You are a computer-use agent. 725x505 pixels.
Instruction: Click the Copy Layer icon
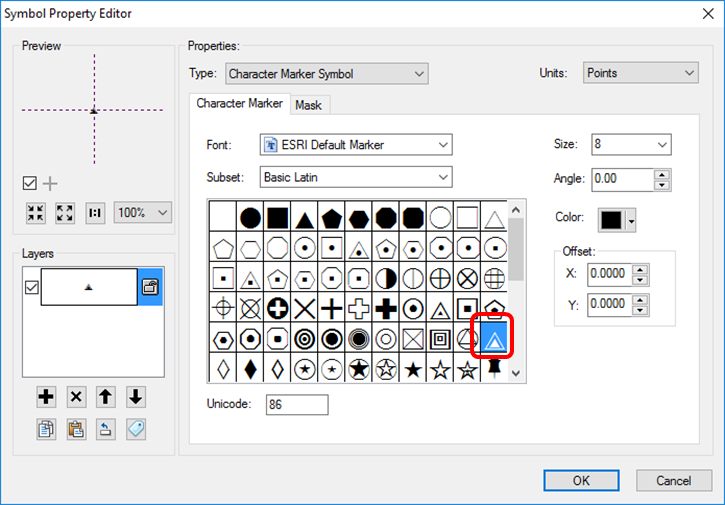[46, 428]
